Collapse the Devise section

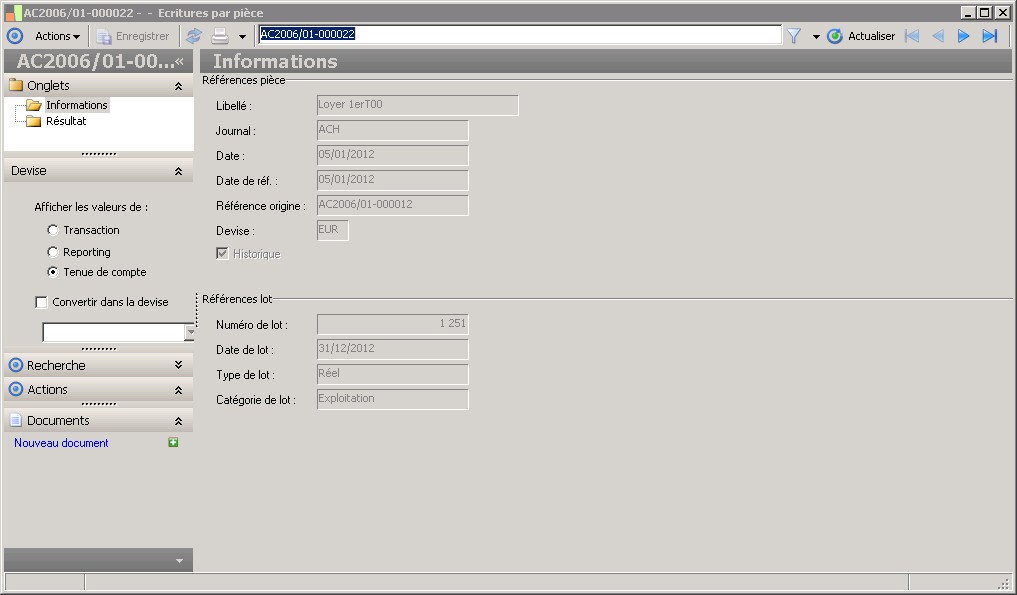pos(178,171)
